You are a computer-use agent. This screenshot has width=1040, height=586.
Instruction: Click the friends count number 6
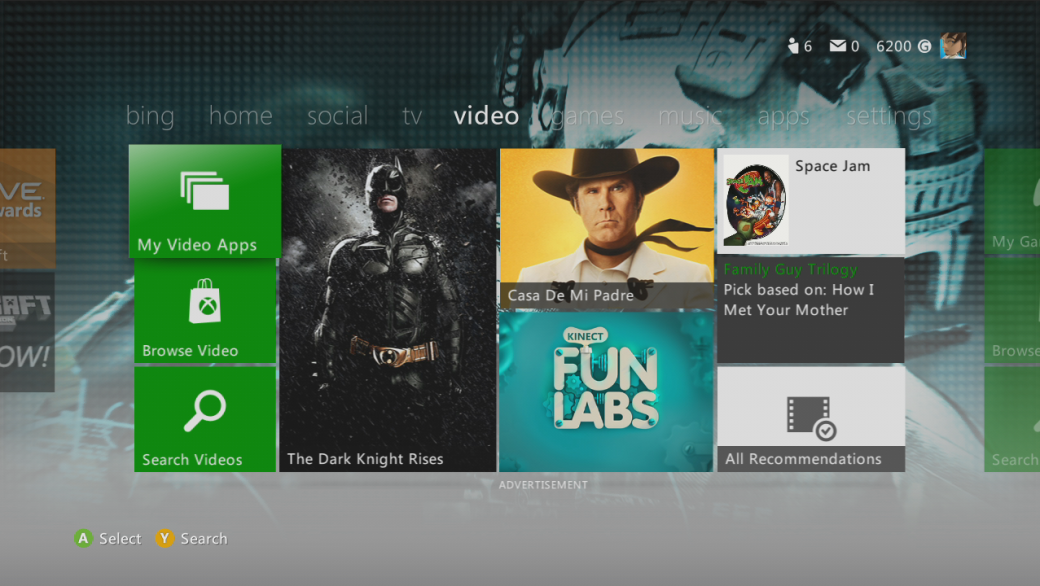808,46
